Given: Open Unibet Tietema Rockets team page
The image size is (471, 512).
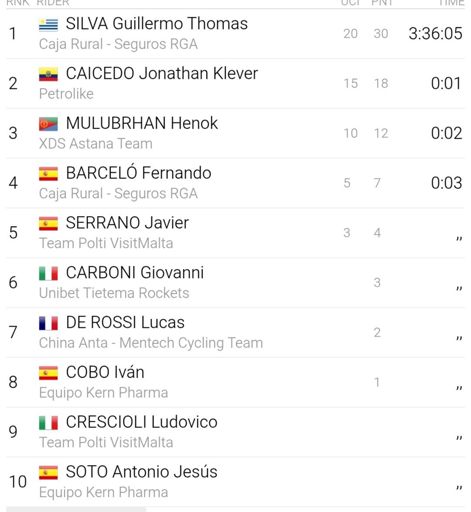Looking at the screenshot, I should coord(114,293).
